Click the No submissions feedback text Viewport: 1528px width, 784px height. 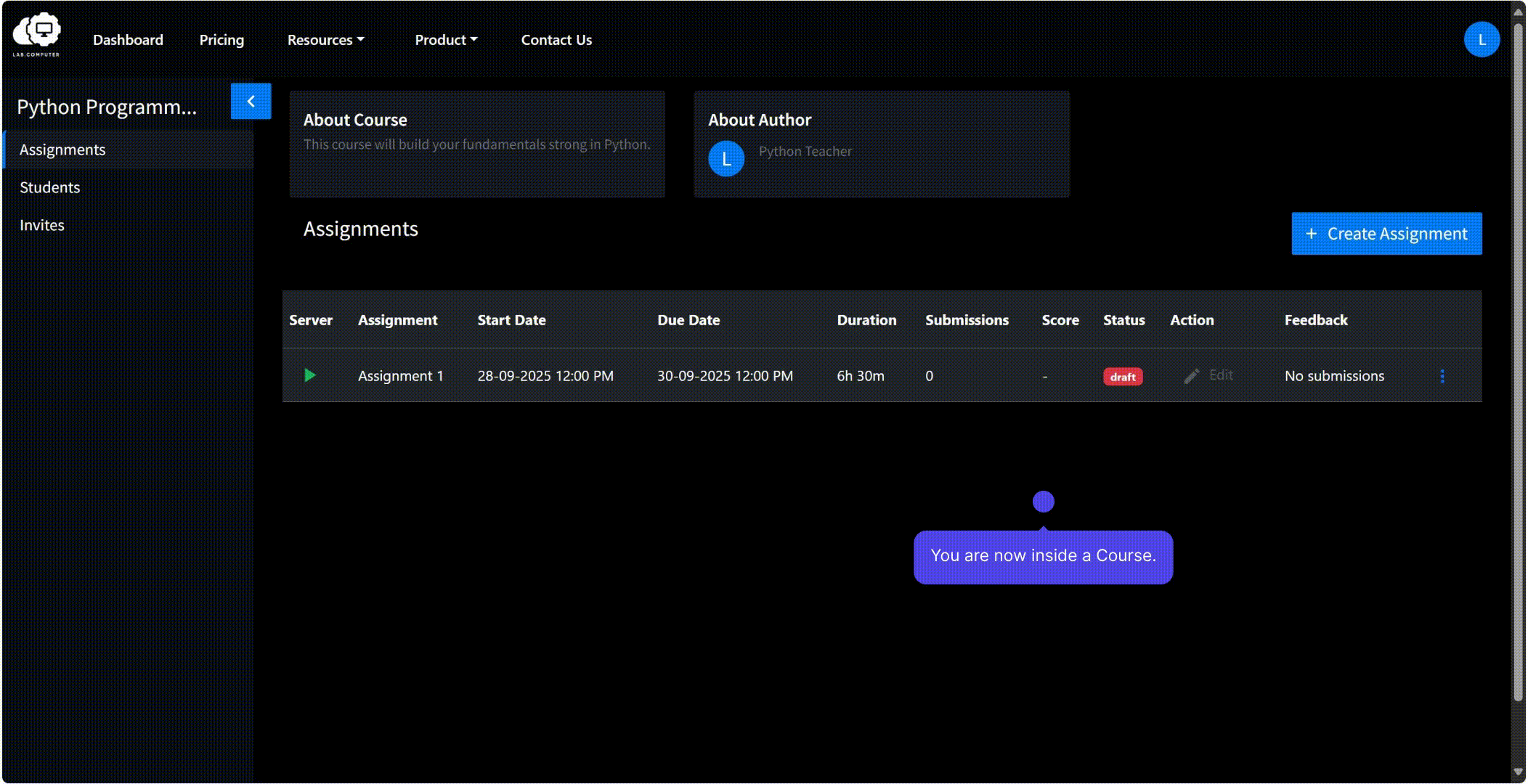coord(1334,376)
